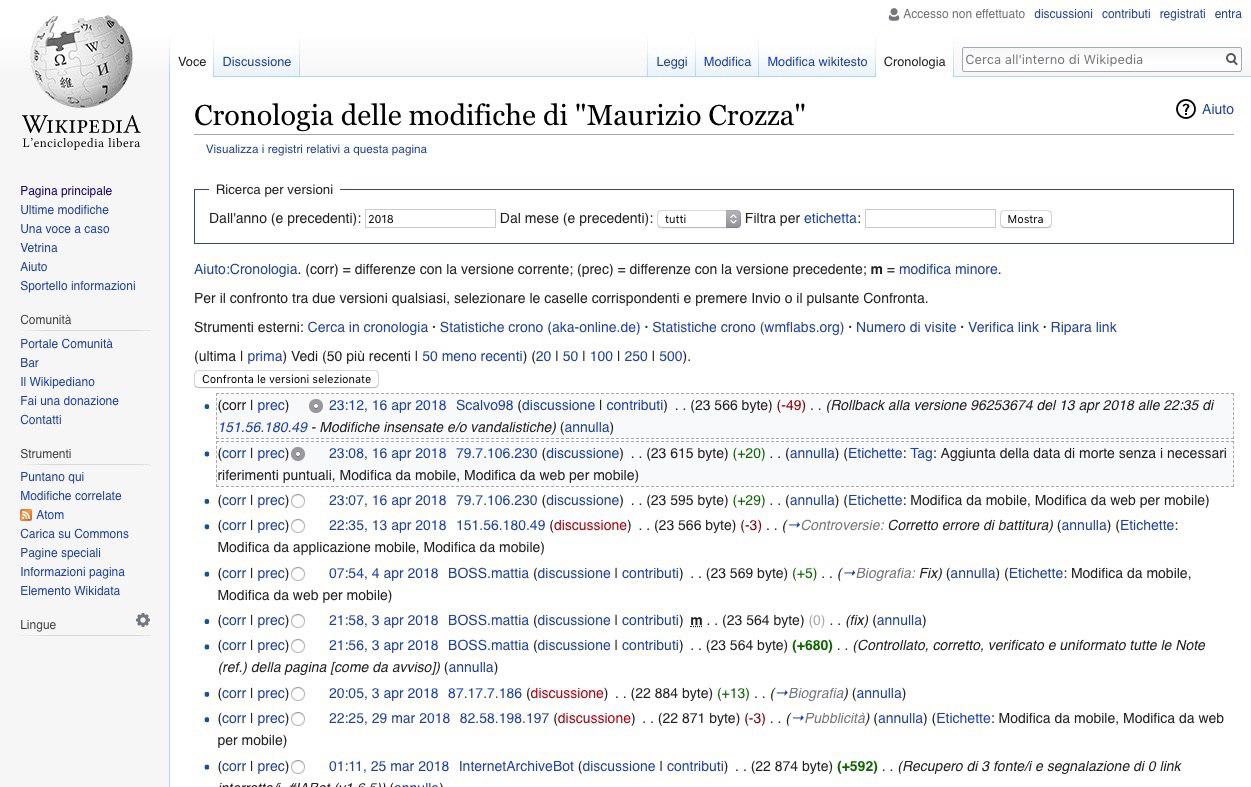Image resolution: width=1251 pixels, height=787 pixels.
Task: Switch to the Discussione tab
Action: [x=256, y=62]
